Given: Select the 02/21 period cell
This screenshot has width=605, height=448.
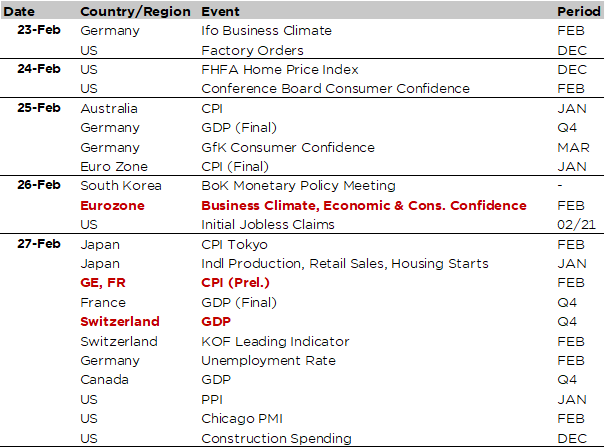Looking at the screenshot, I should coord(575,225).
